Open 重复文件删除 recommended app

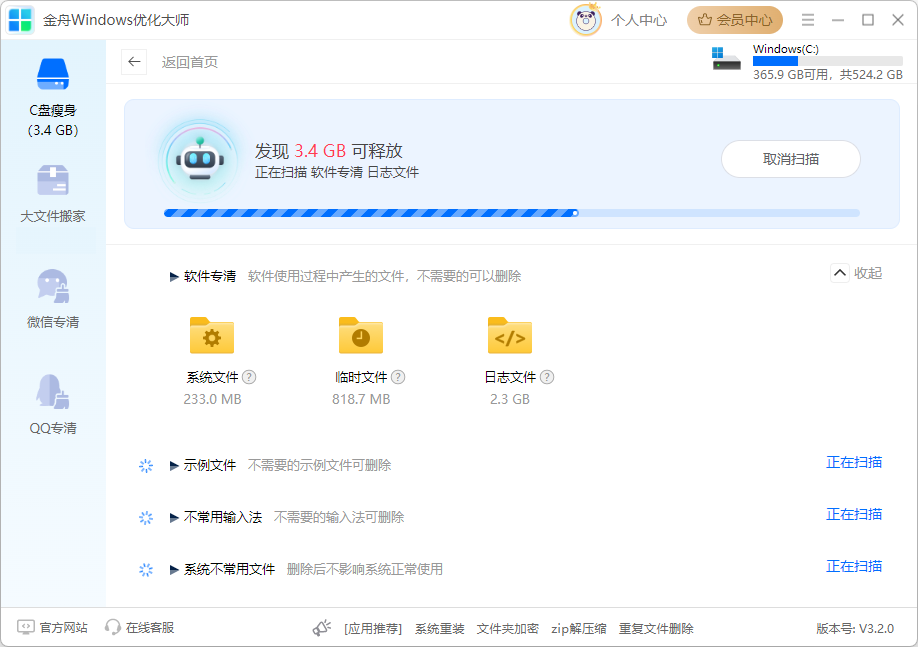click(656, 629)
